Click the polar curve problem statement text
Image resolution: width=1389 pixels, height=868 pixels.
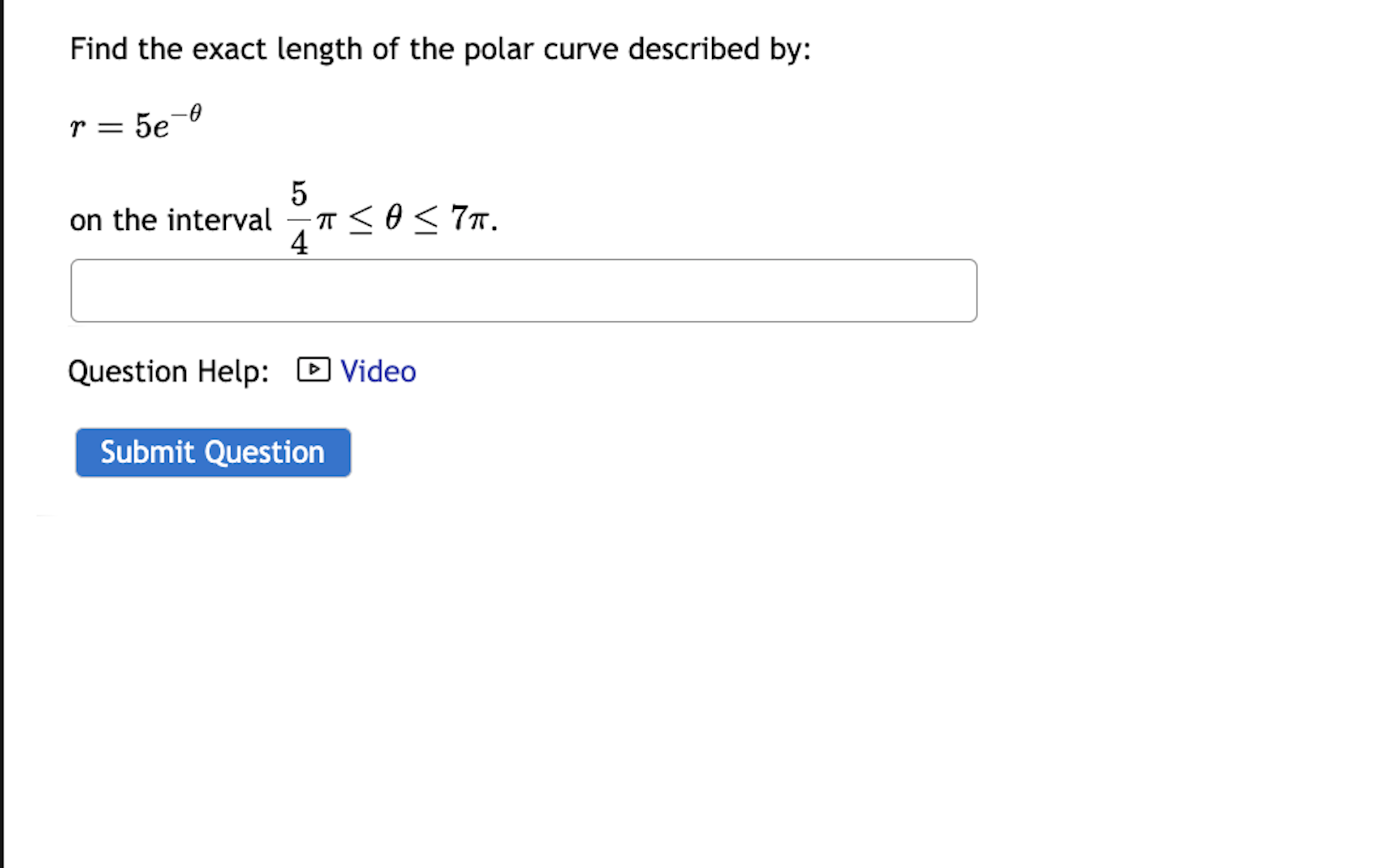(x=439, y=48)
